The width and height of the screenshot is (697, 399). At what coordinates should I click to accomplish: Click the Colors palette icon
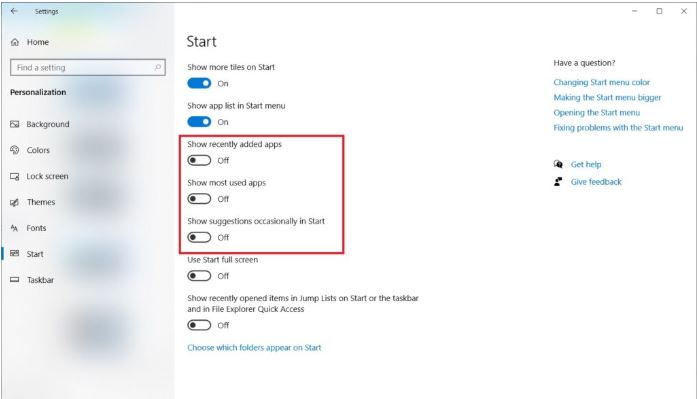(15, 150)
